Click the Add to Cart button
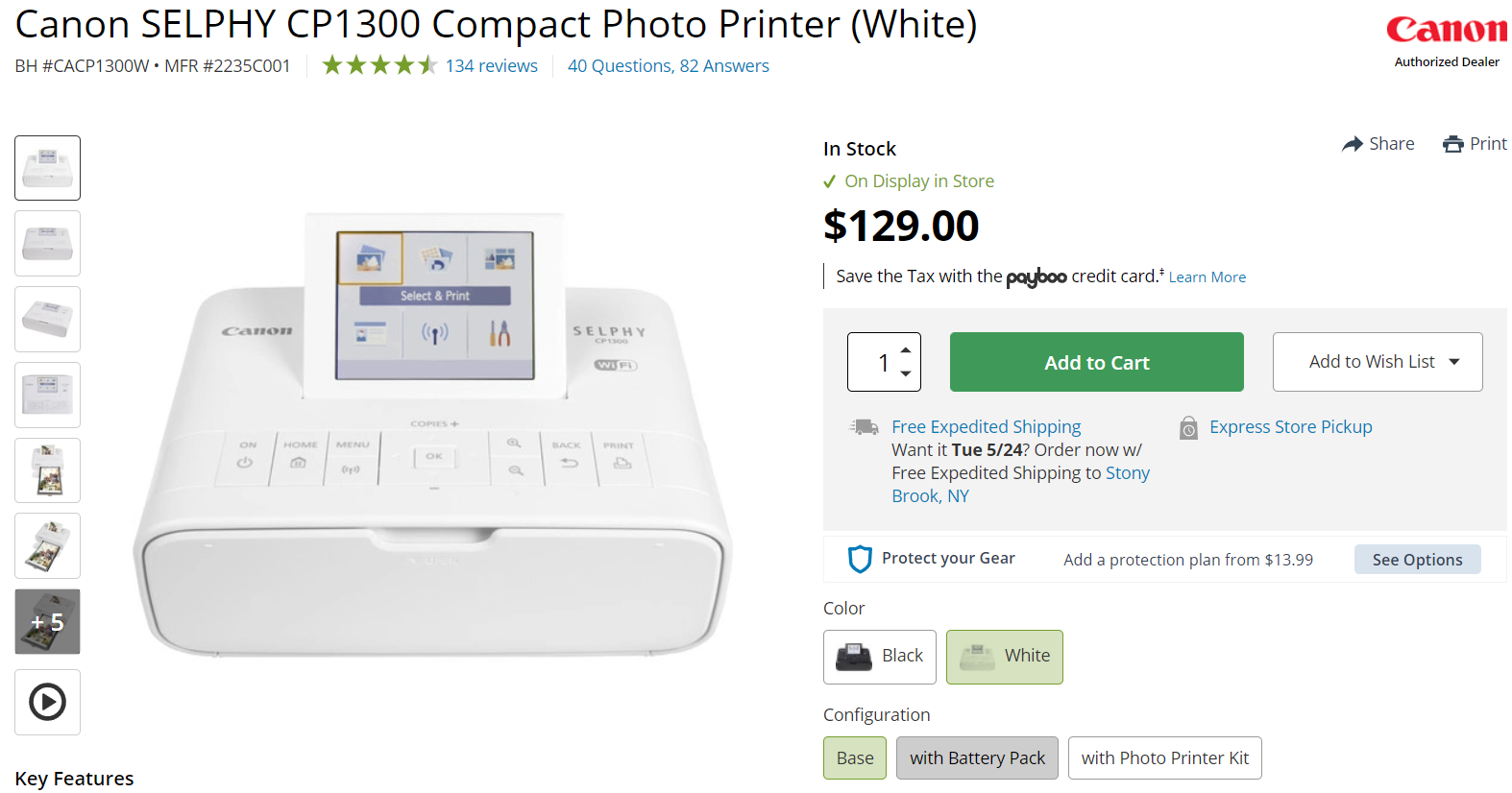Image resolution: width=1512 pixels, height=793 pixels. 1096,362
